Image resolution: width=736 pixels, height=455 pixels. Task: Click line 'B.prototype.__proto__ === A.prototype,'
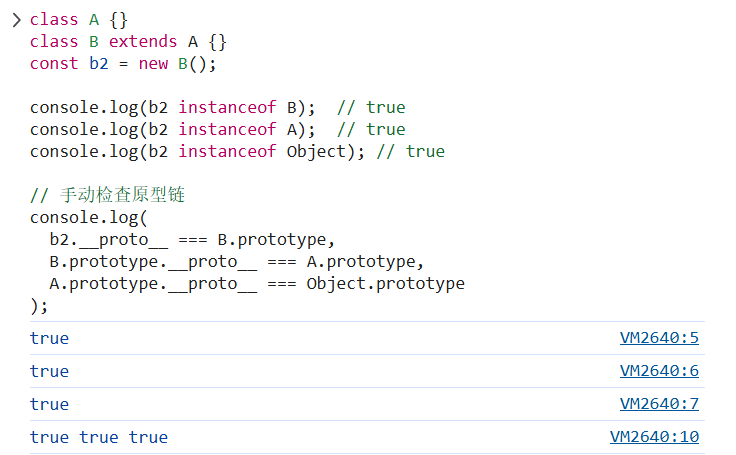pyautogui.click(x=237, y=262)
